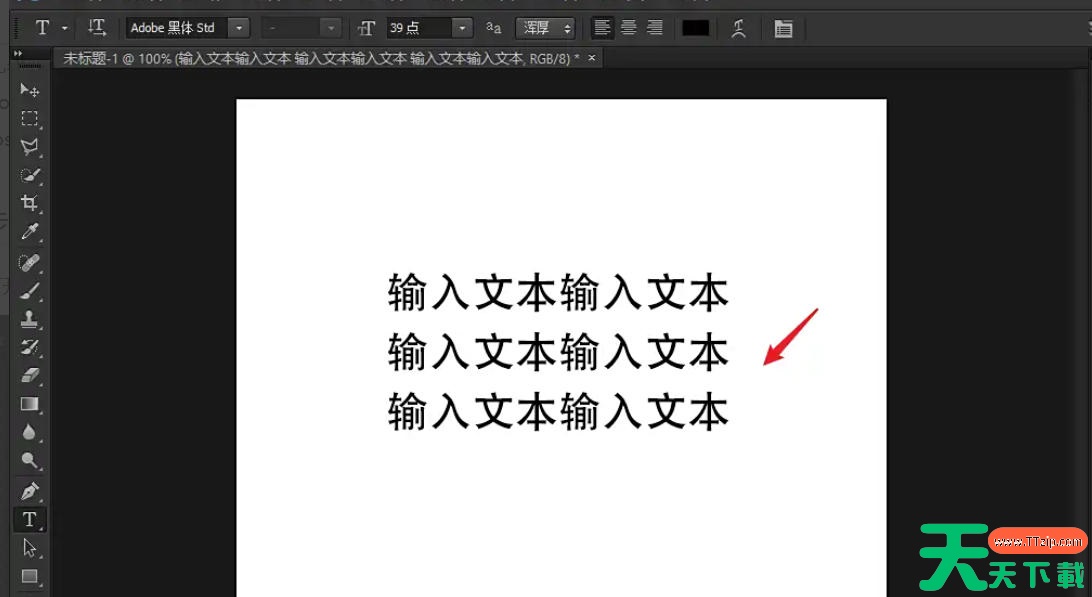Click the second line of canvas text

(x=558, y=351)
